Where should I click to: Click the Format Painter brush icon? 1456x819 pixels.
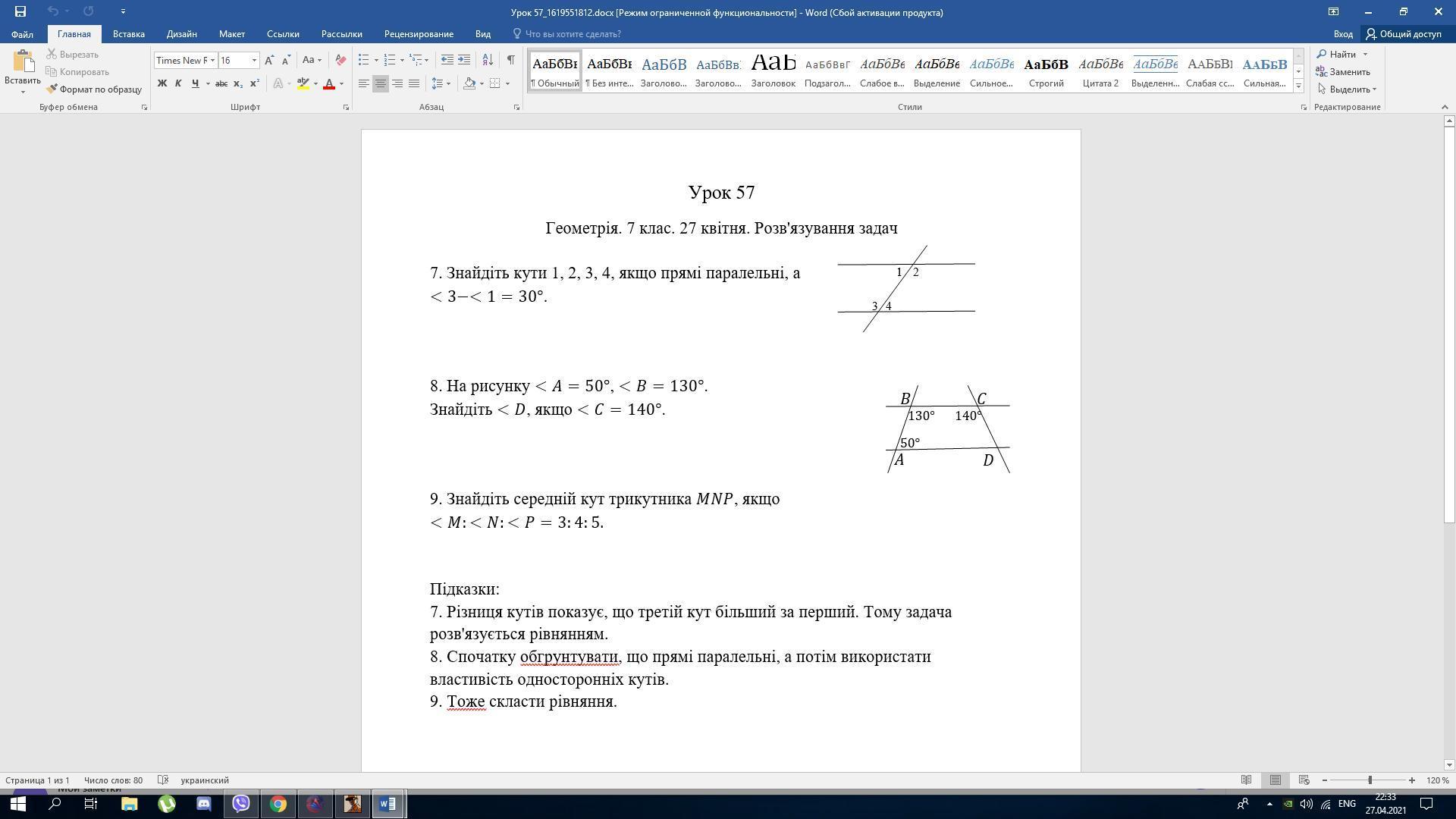[52, 89]
